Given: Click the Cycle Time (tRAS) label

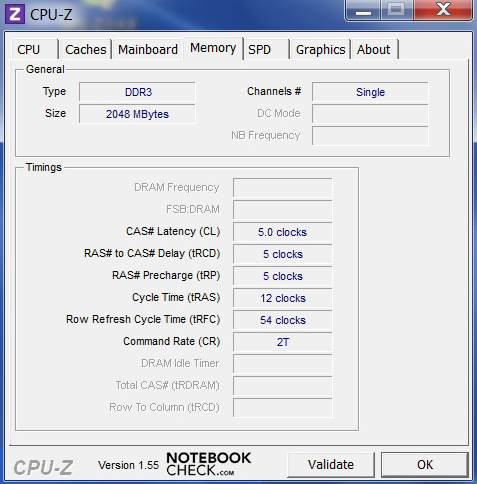Looking at the screenshot, I should click(176, 297).
